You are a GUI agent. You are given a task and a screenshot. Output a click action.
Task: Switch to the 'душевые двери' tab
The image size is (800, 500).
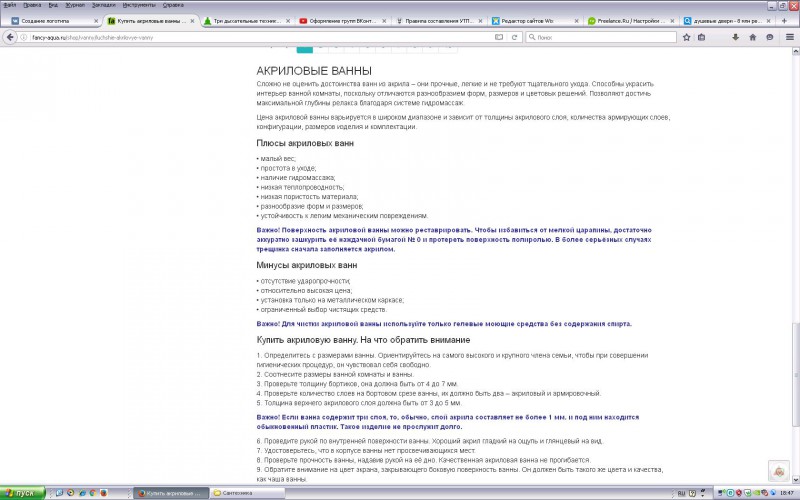point(727,21)
